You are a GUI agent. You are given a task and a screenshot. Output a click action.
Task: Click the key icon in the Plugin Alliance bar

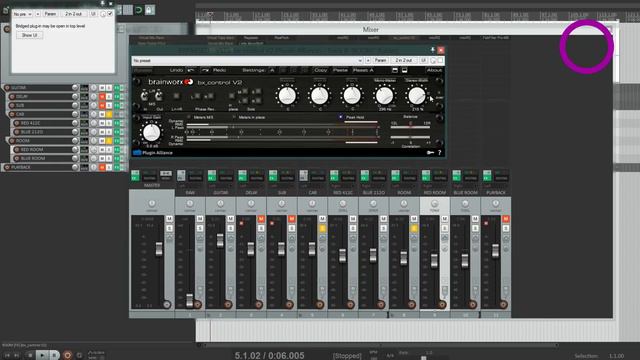[430, 153]
